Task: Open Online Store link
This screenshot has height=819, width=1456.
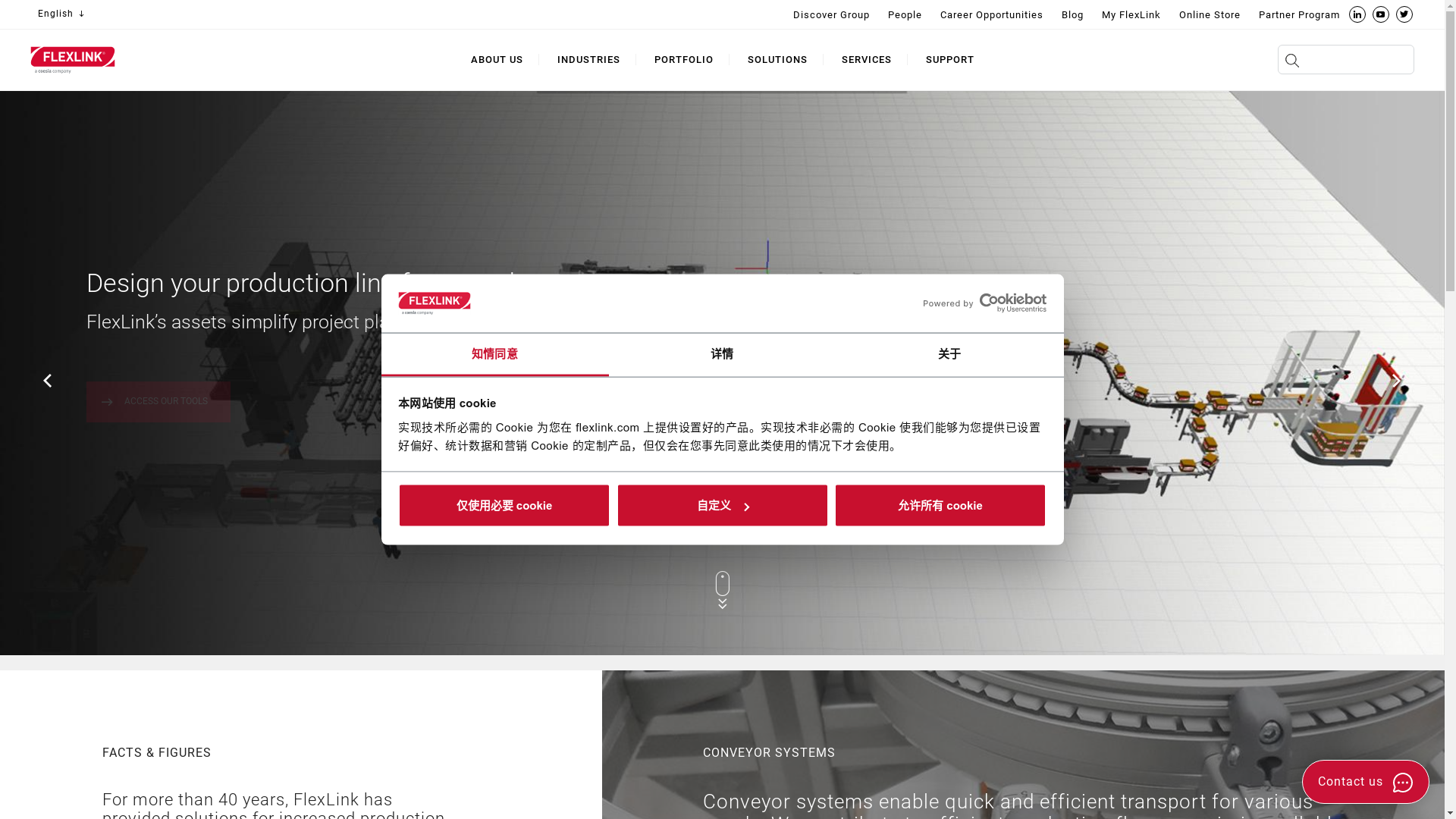Action: coord(1210,15)
